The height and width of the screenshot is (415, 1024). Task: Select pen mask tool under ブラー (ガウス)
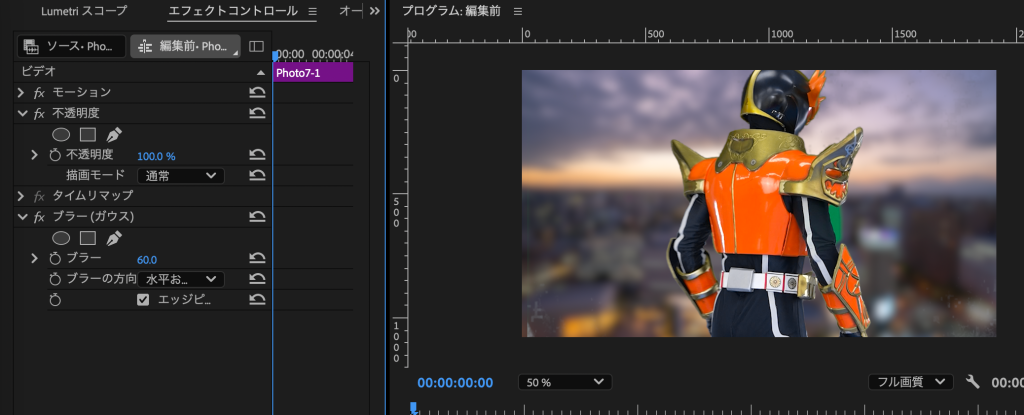tap(114, 238)
